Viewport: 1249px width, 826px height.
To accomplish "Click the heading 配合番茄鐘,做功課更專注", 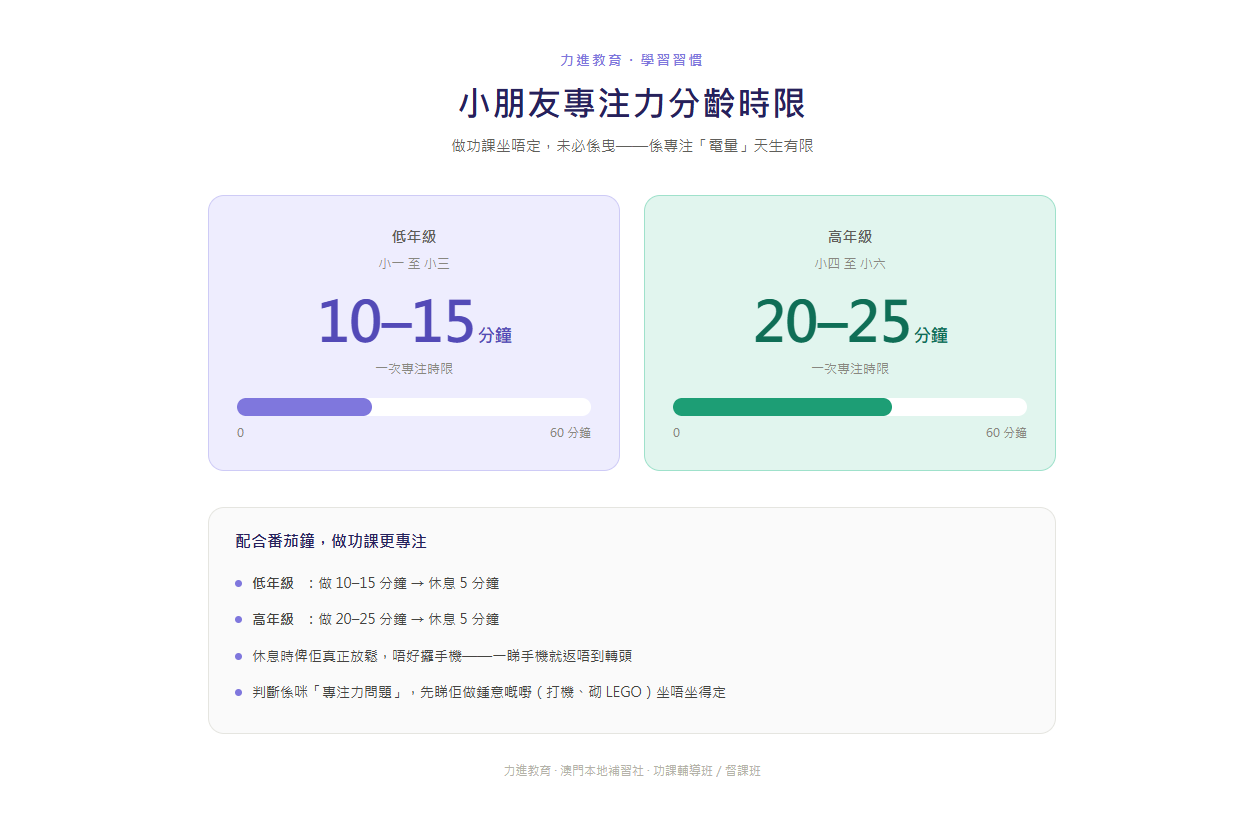I will (x=331, y=541).
